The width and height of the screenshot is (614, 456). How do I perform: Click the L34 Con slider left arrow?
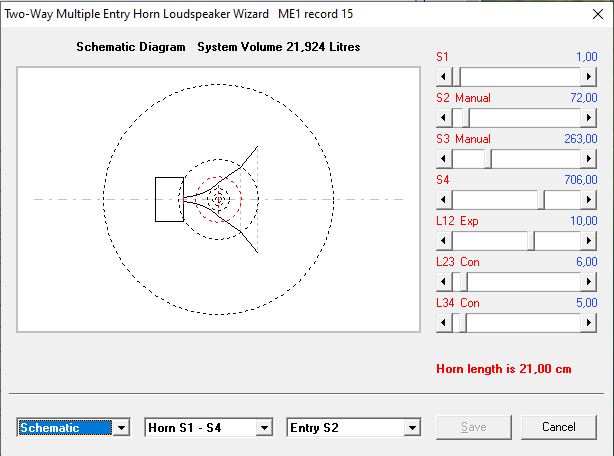pyautogui.click(x=444, y=323)
